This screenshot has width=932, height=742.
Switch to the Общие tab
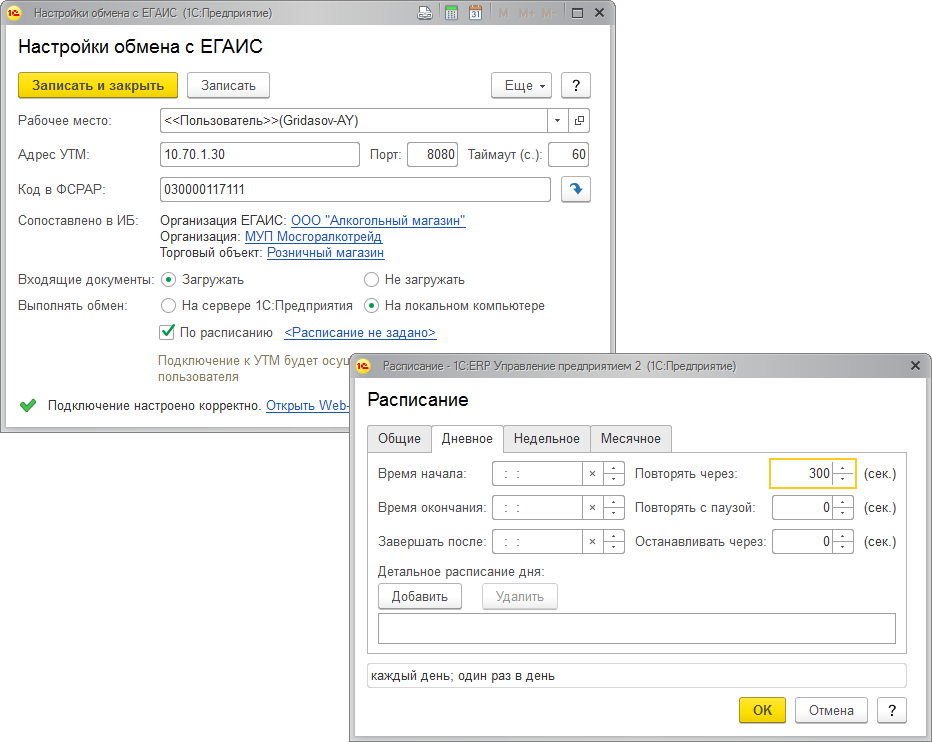pyautogui.click(x=399, y=439)
